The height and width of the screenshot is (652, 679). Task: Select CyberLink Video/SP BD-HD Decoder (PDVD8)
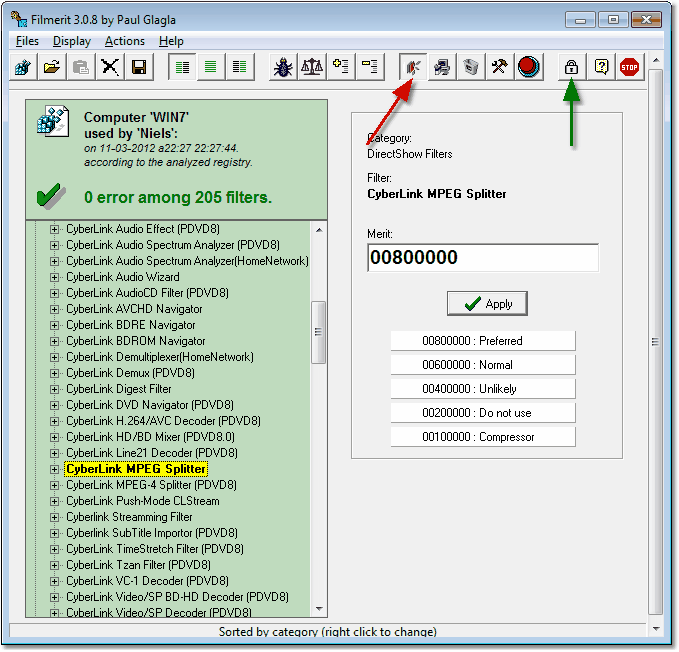178,597
